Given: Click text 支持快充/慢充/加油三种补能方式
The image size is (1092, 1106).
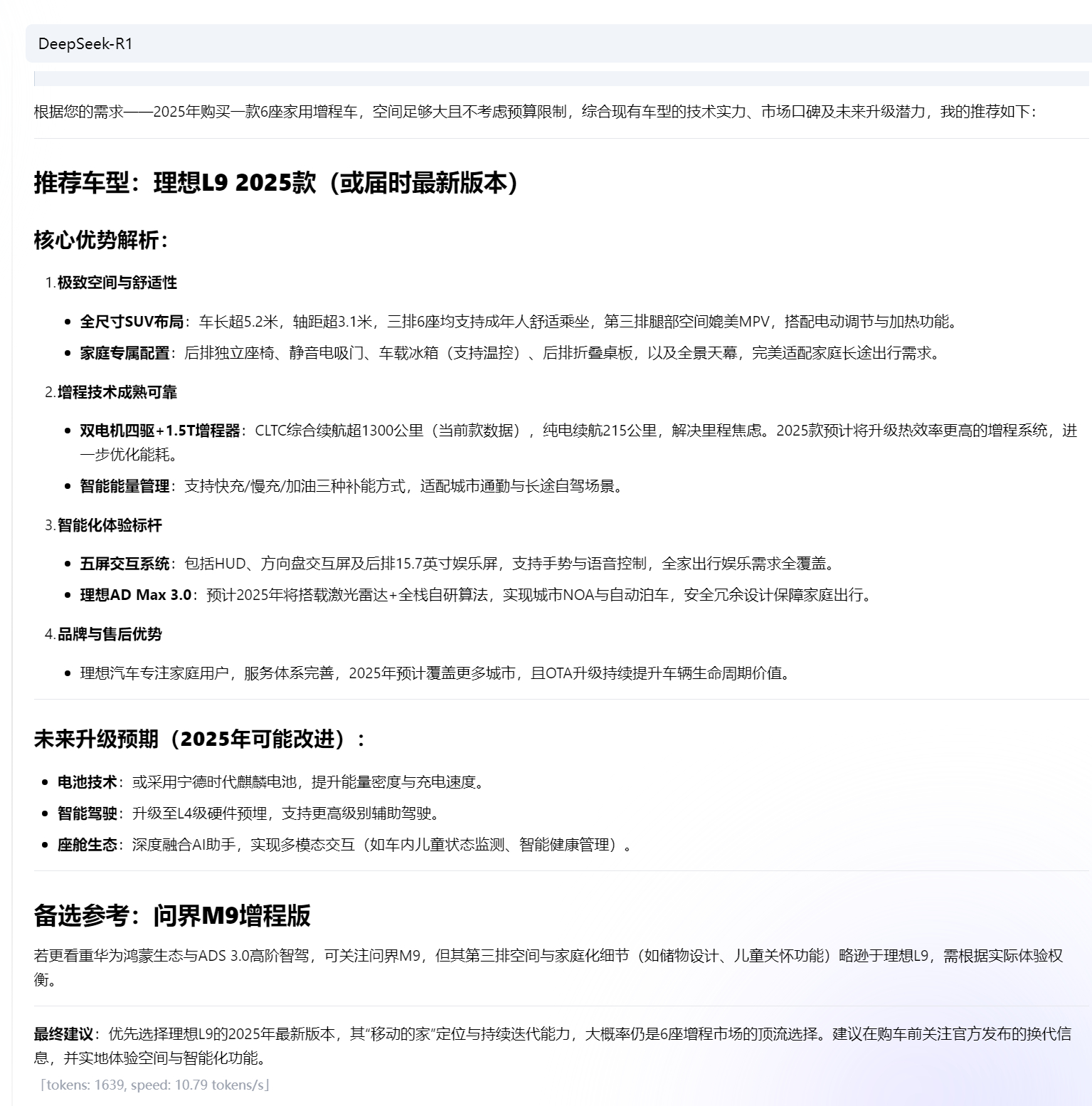Looking at the screenshot, I should (295, 486).
